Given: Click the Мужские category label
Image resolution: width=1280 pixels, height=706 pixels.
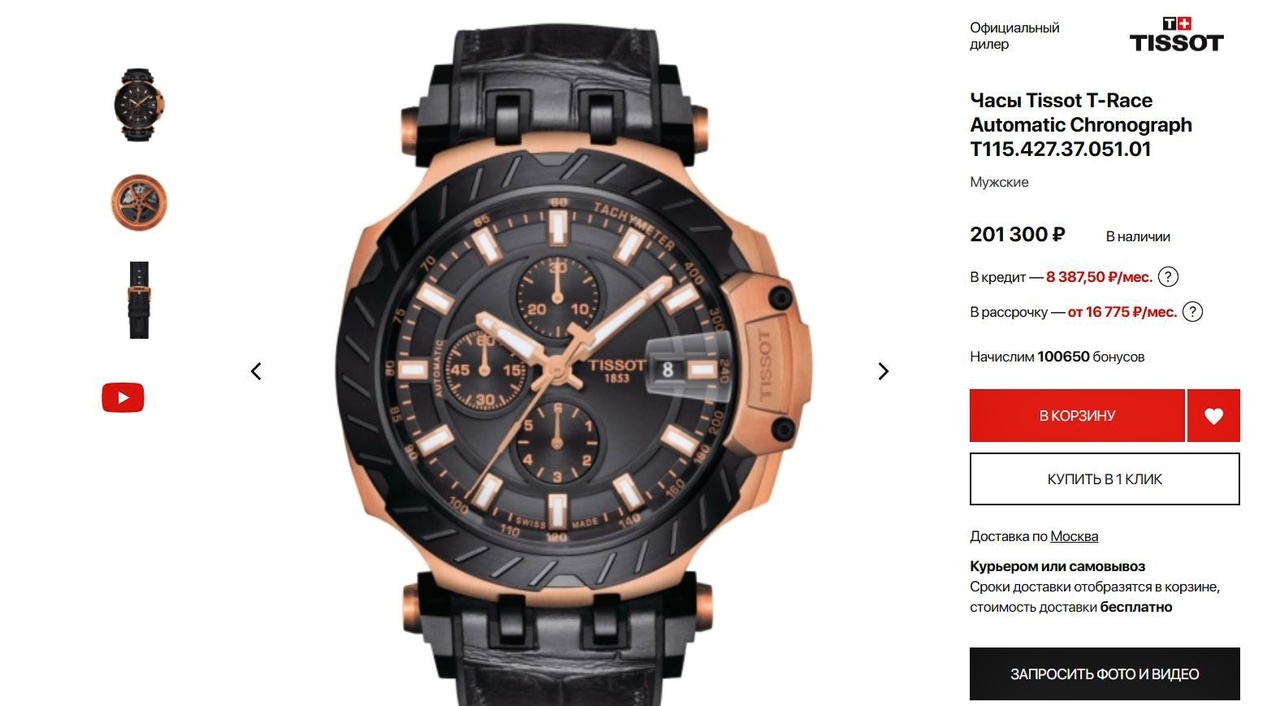Looking at the screenshot, I should pyautogui.click(x=999, y=182).
